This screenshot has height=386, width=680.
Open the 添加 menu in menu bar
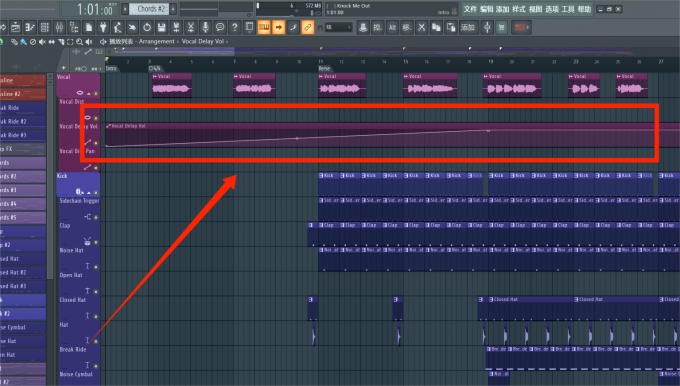[503, 9]
